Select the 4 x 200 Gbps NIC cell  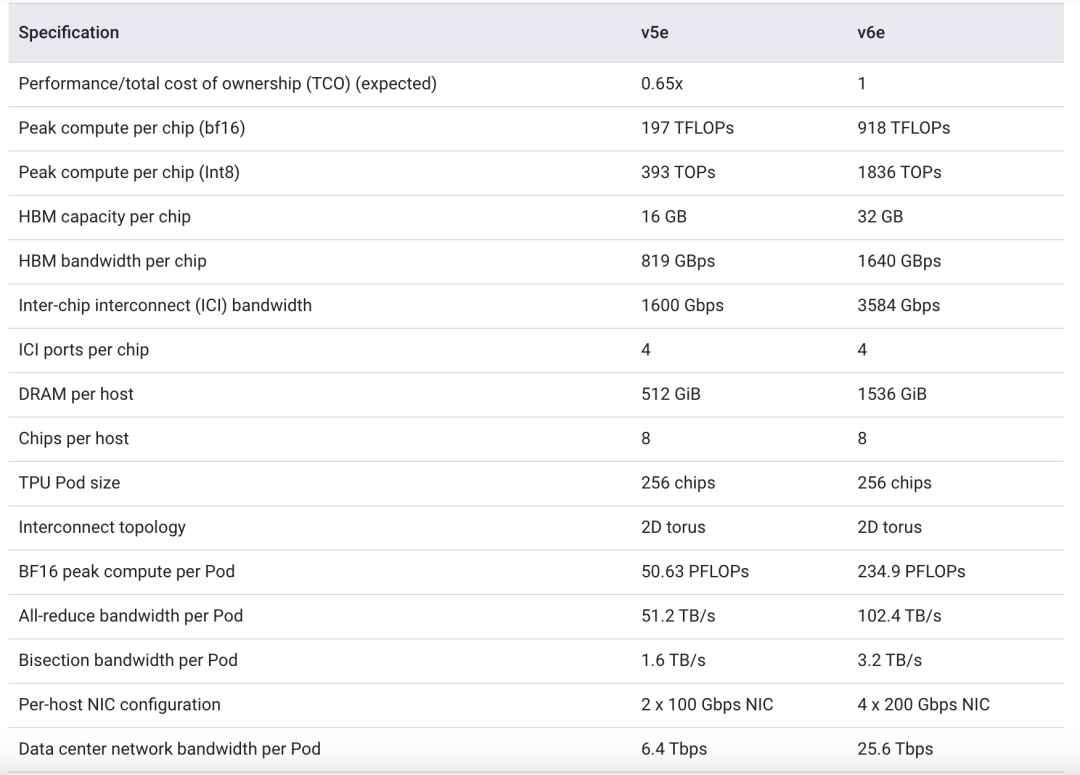pyautogui.click(x=923, y=705)
